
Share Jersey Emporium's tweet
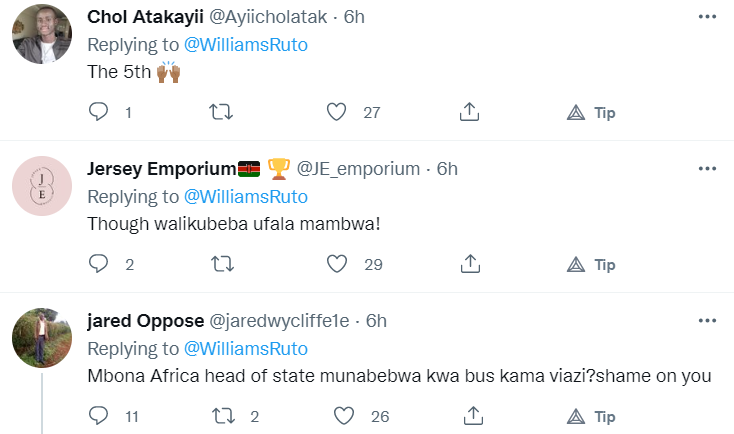click(x=469, y=264)
